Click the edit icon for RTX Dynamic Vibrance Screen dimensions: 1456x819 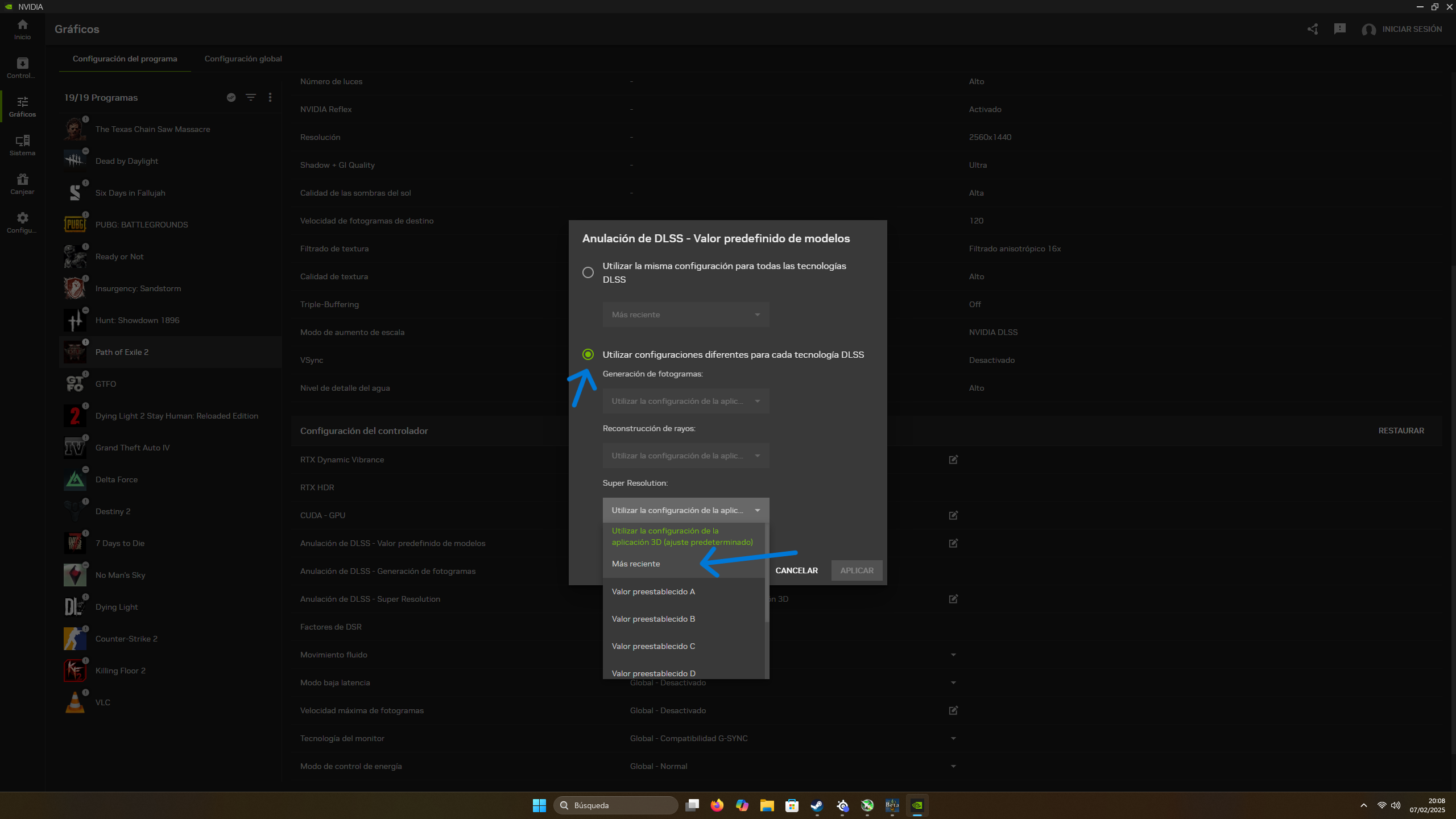pos(953,460)
